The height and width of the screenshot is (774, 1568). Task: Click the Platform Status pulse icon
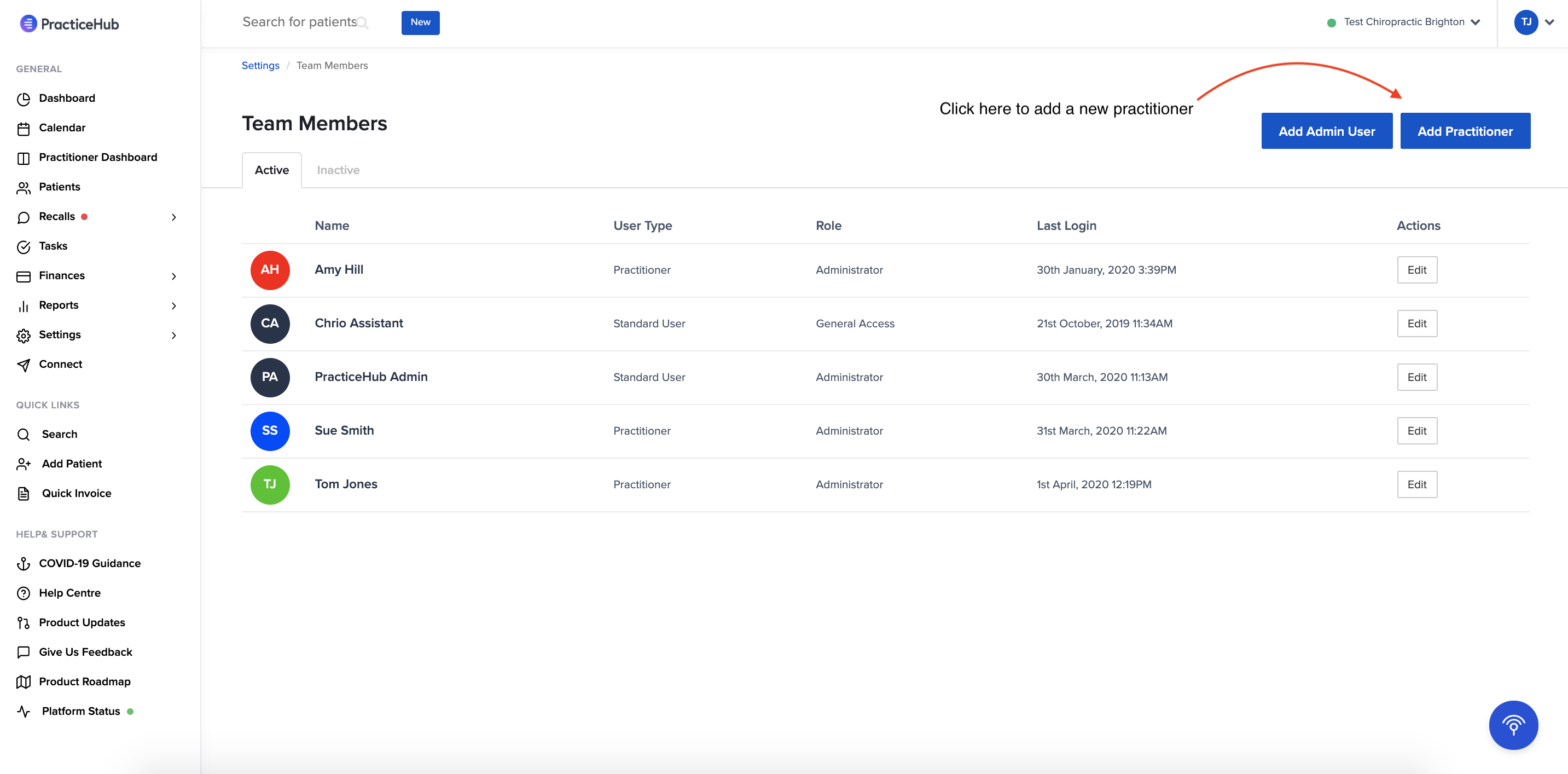24,711
